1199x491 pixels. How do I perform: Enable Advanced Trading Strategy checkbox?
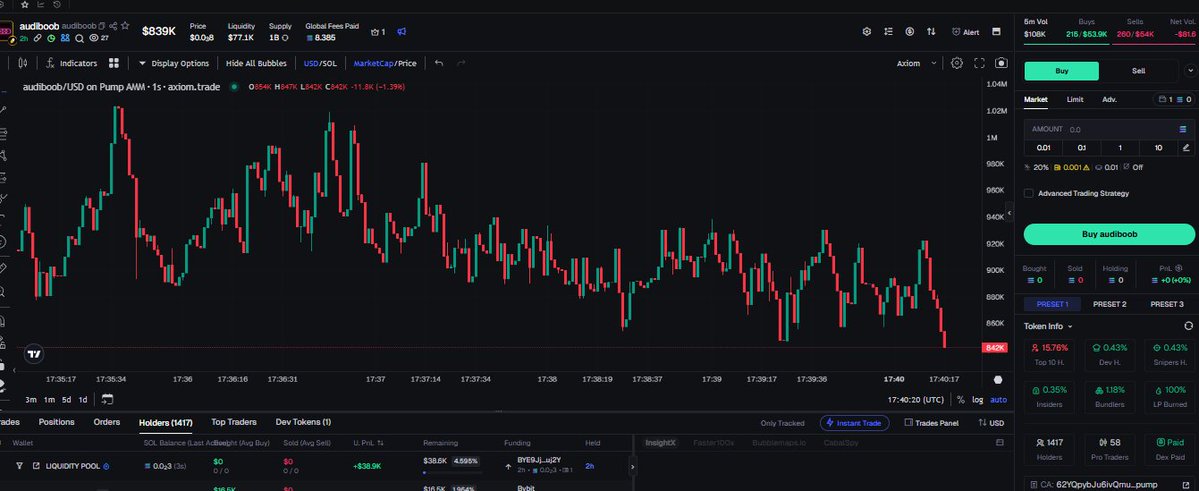coord(1028,193)
